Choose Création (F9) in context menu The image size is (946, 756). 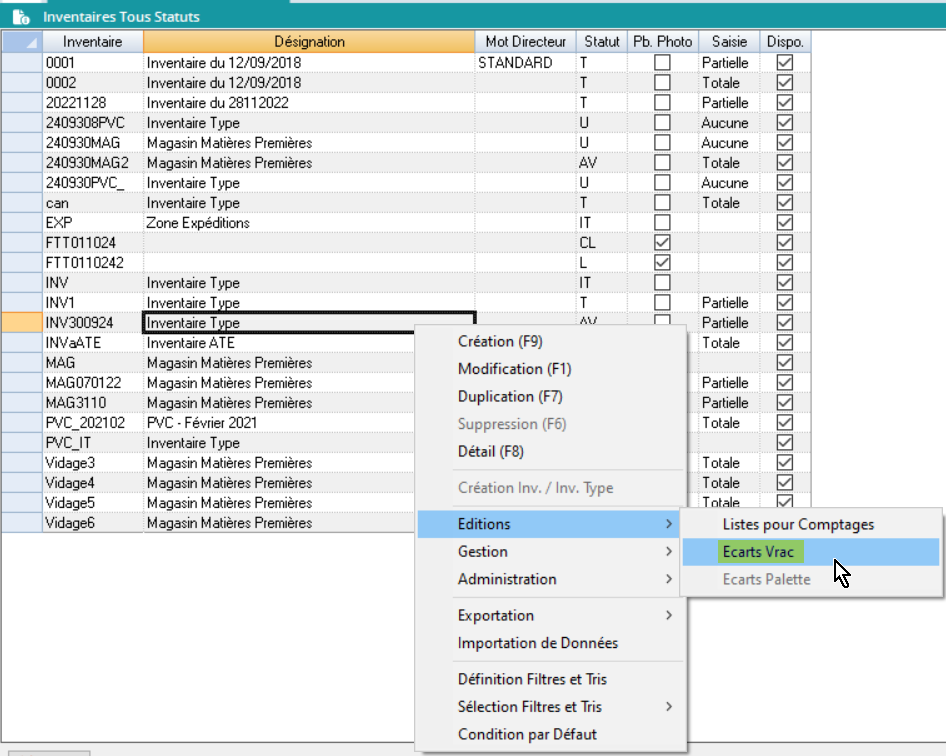pos(500,341)
